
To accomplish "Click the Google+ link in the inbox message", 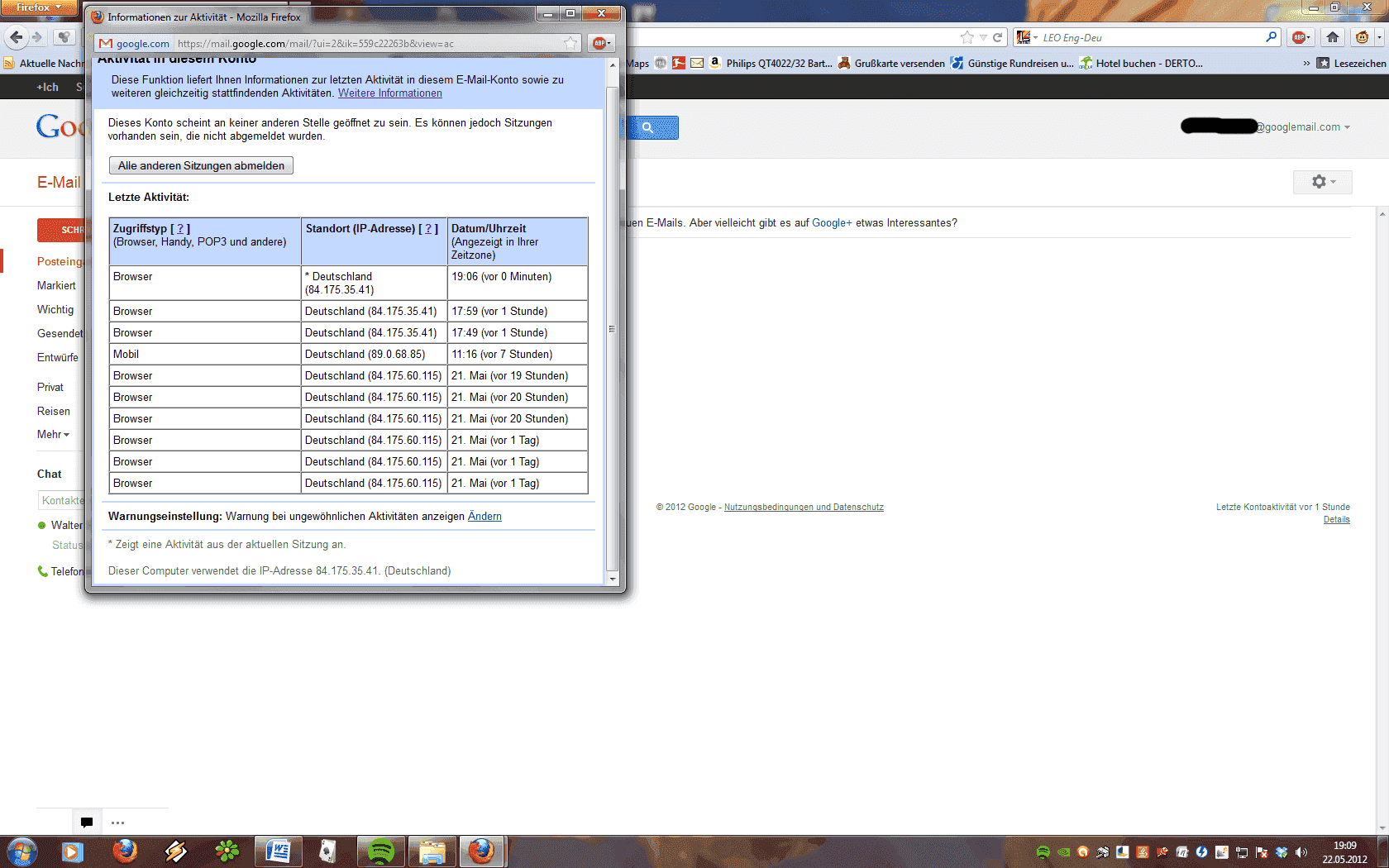I will (x=832, y=223).
